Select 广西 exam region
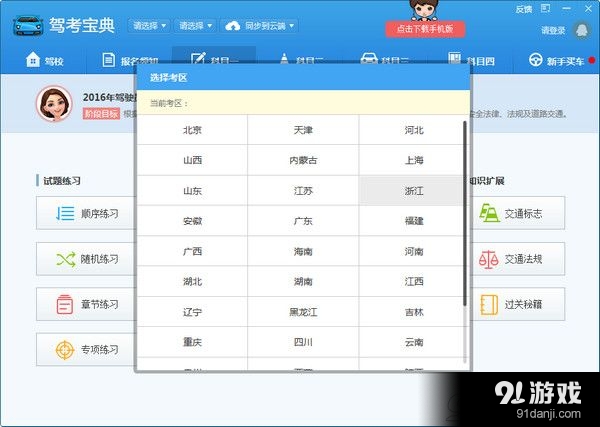 coord(192,251)
